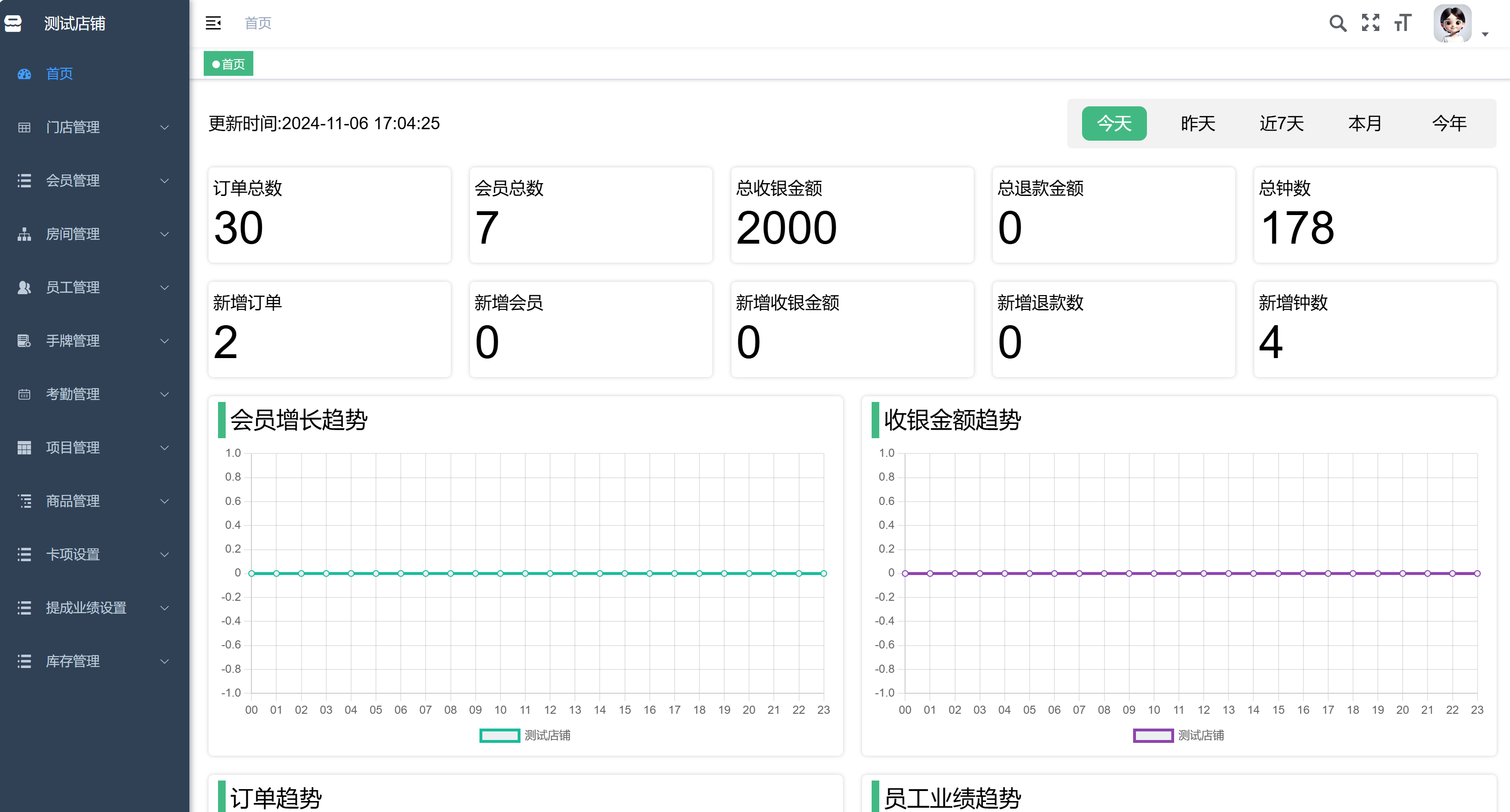
Task: Click the 员工业绩趋势 chart heading
Action: coord(952,798)
